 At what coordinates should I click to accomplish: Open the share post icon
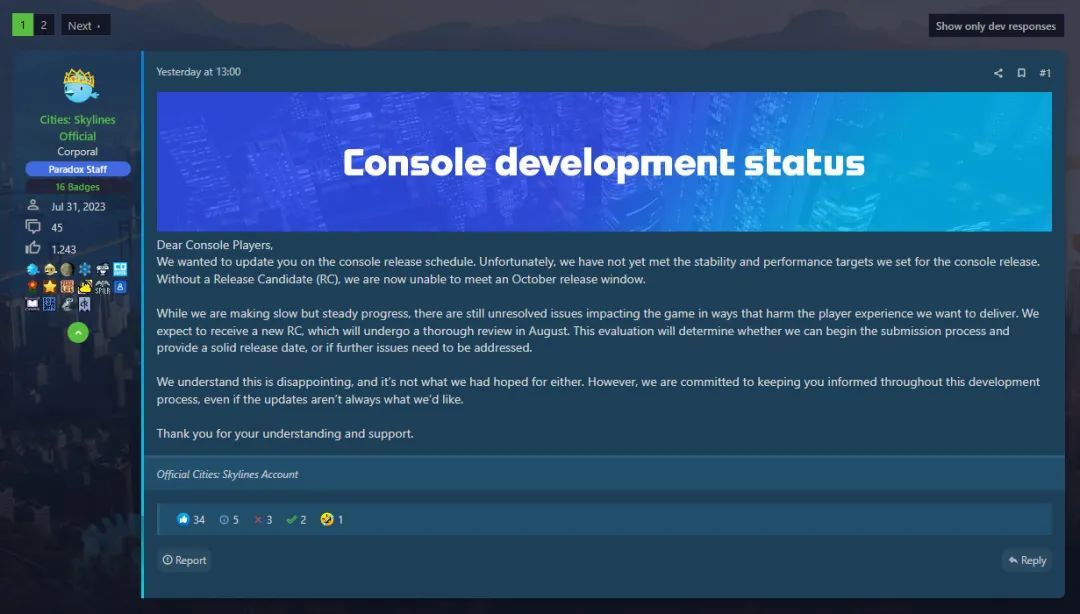(998, 73)
